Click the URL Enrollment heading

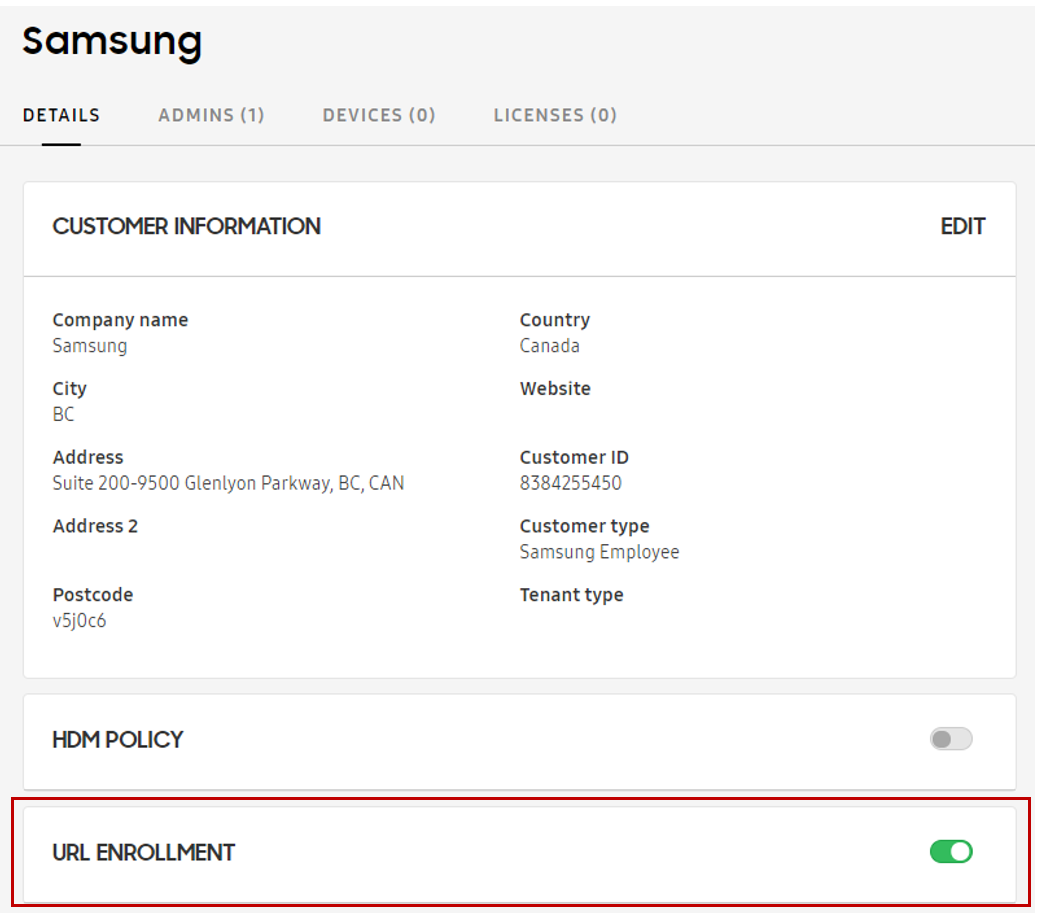click(143, 853)
